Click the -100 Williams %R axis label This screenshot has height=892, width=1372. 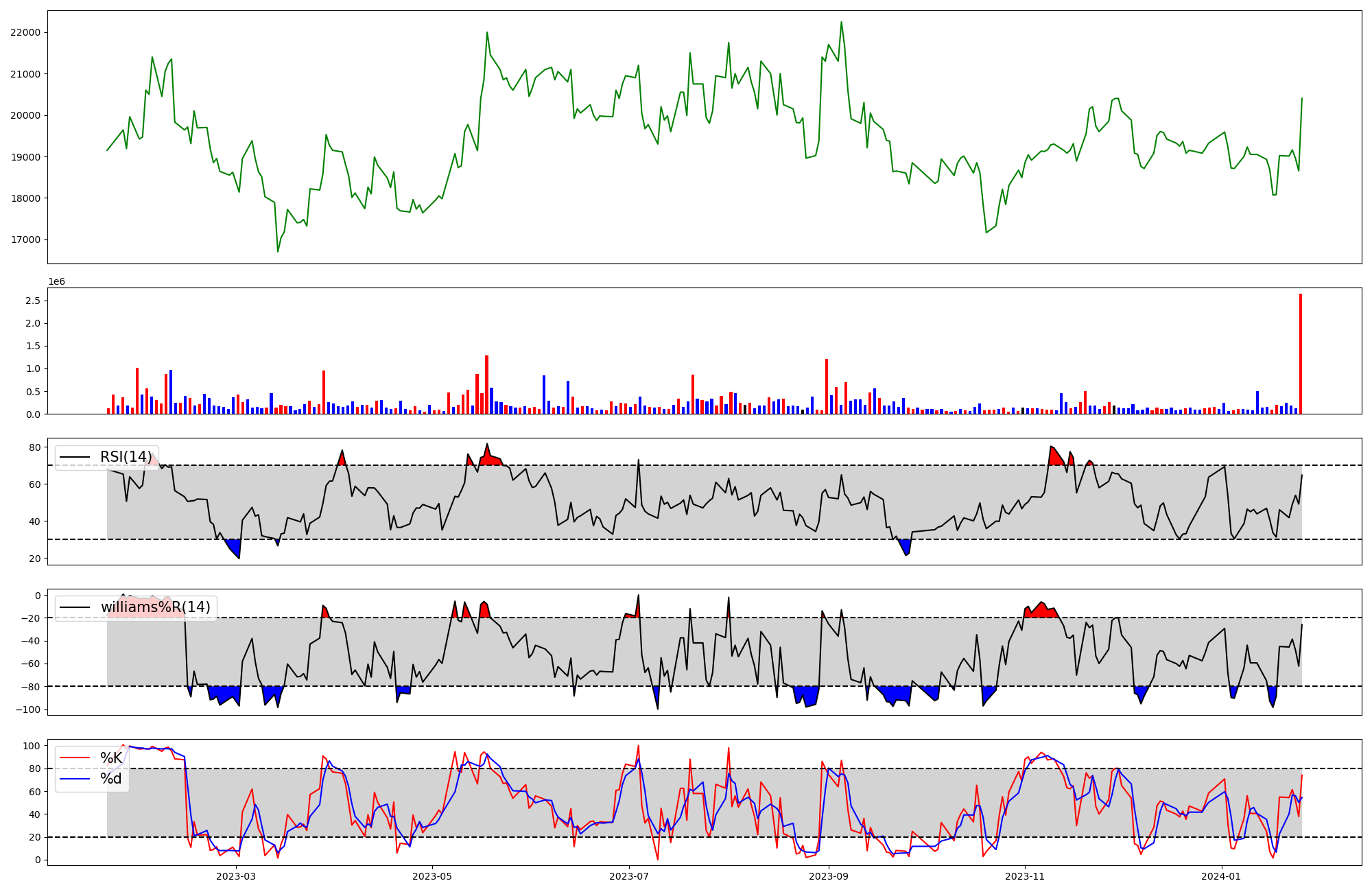[29, 709]
